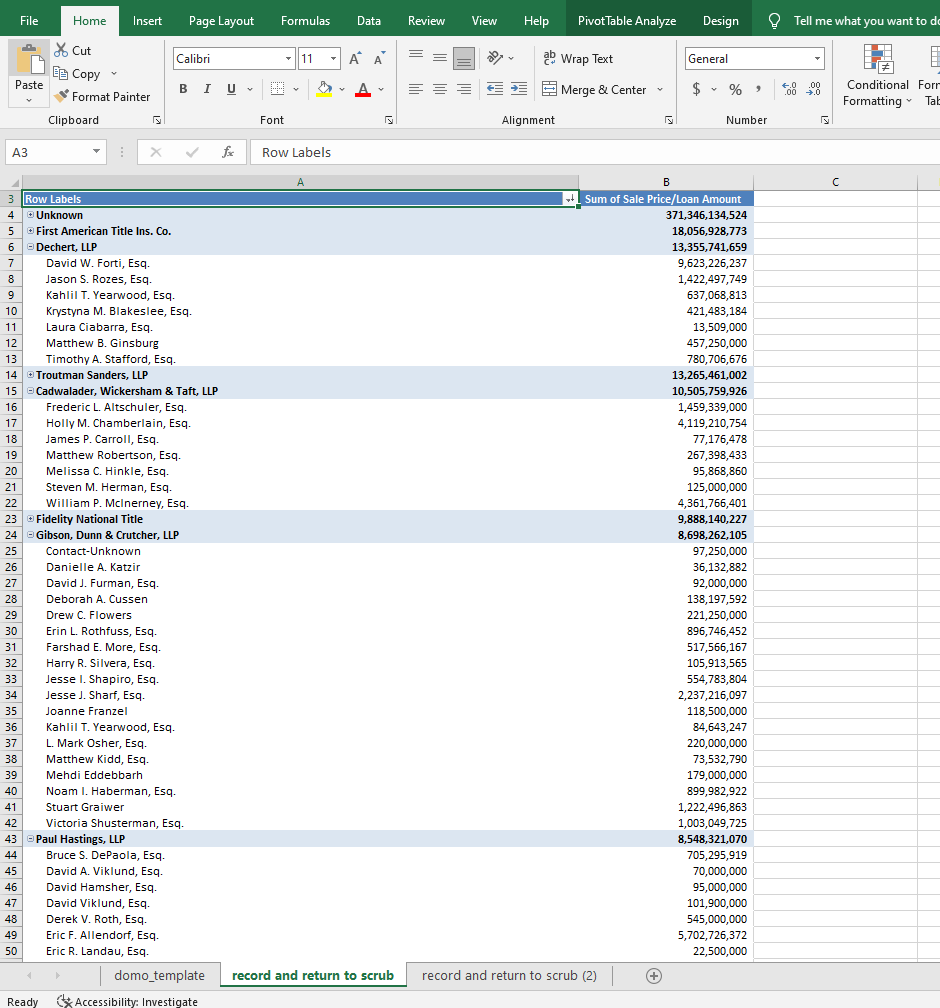
Task: Expand the Troutman Sanders, LLP group
Action: coord(30,375)
